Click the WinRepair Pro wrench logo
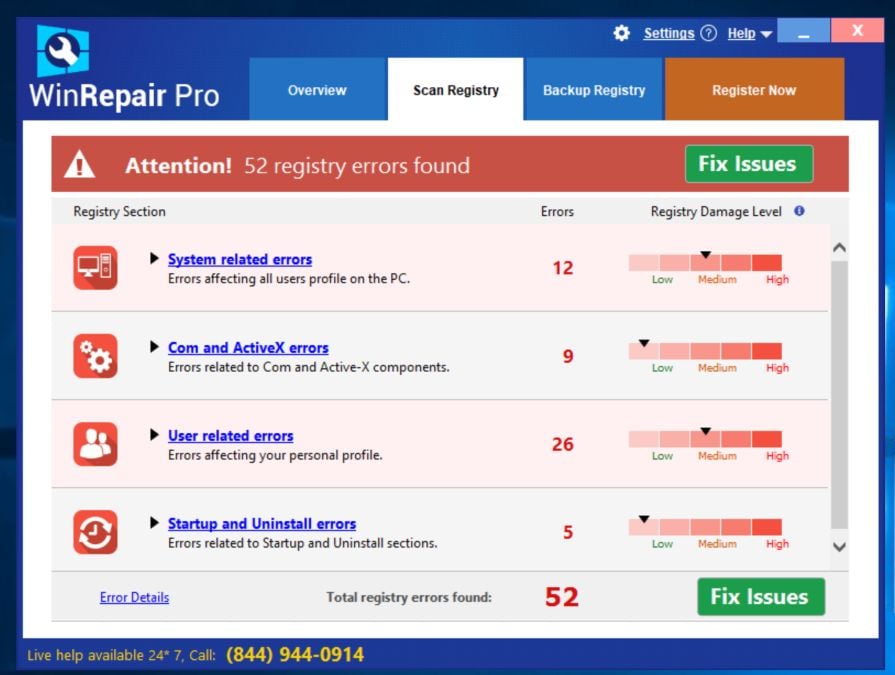Viewport: 895px width, 675px height. [63, 51]
